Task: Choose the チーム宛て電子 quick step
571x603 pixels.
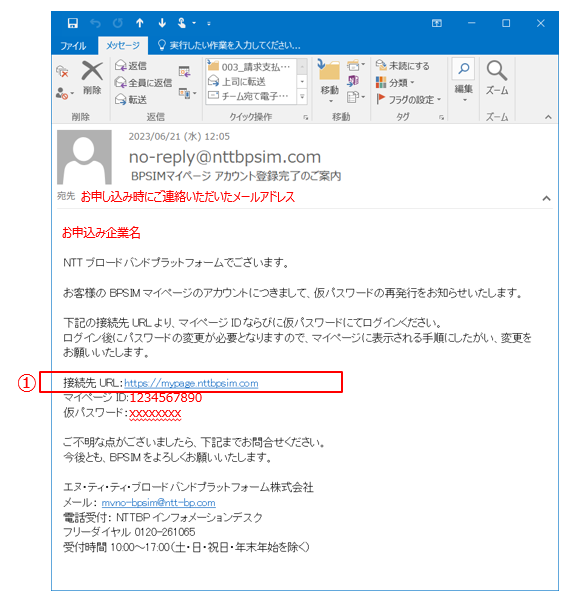Action: point(248,96)
